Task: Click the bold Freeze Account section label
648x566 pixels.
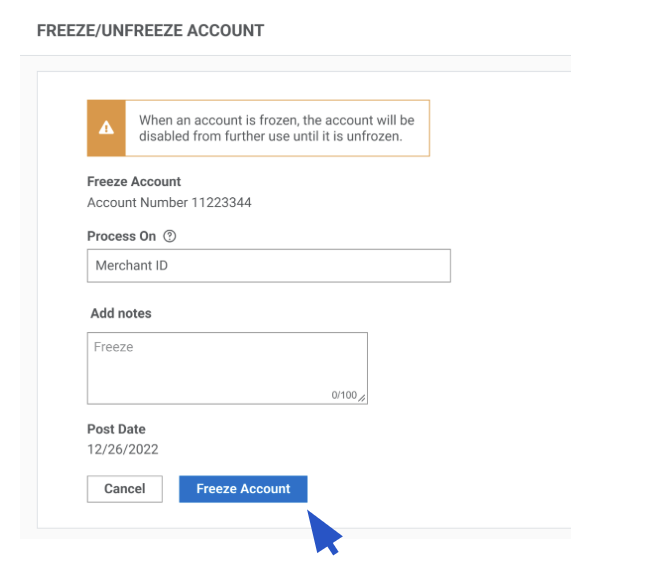Action: (134, 182)
